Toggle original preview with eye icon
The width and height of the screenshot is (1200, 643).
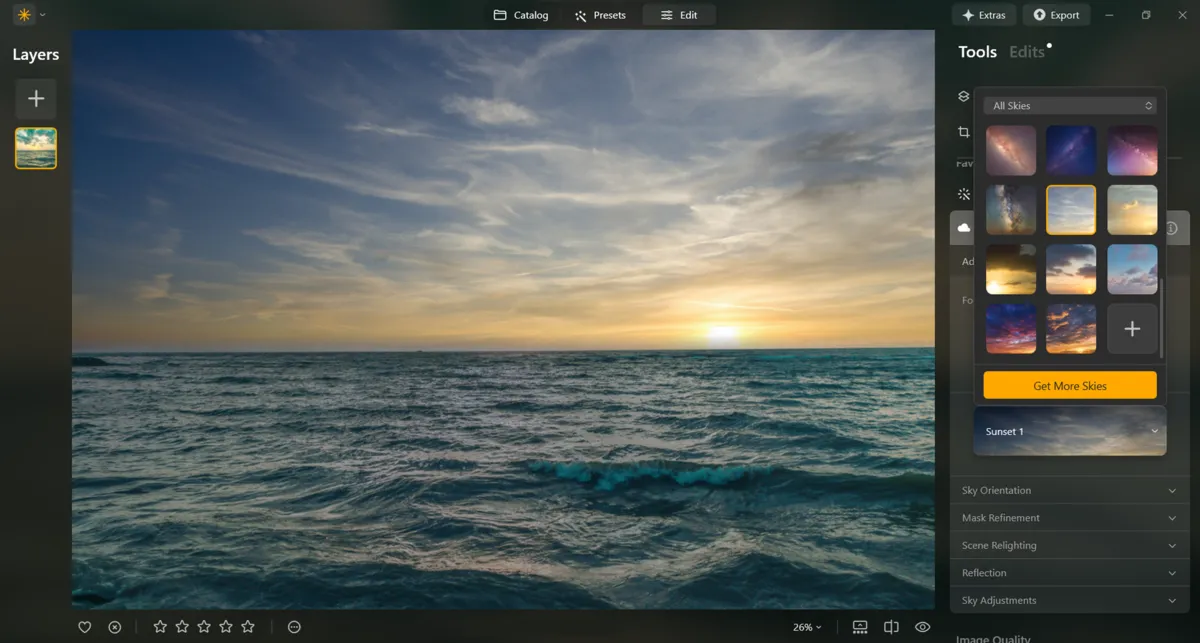(922, 627)
